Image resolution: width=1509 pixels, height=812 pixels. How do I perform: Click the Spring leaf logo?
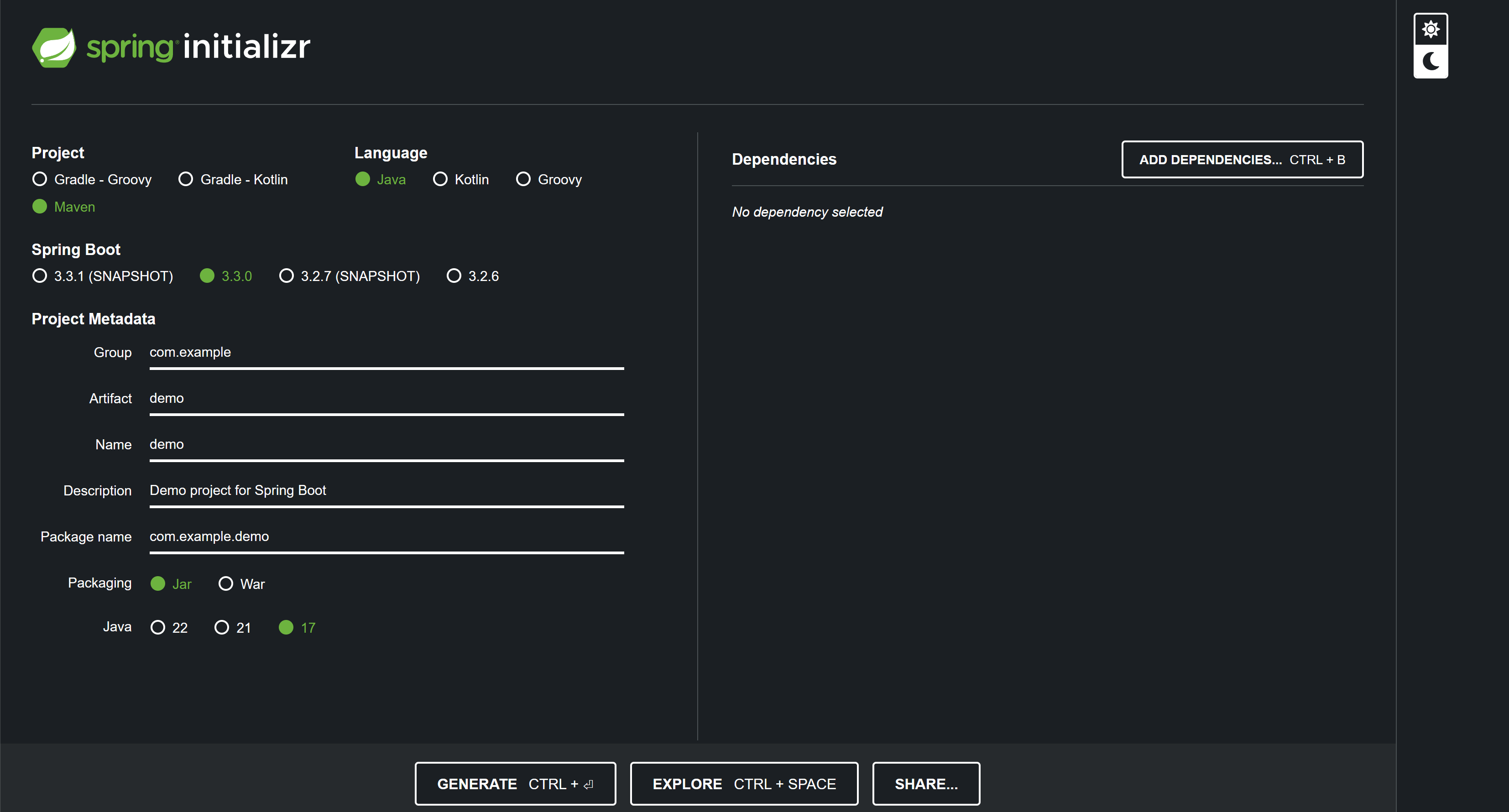(54, 47)
